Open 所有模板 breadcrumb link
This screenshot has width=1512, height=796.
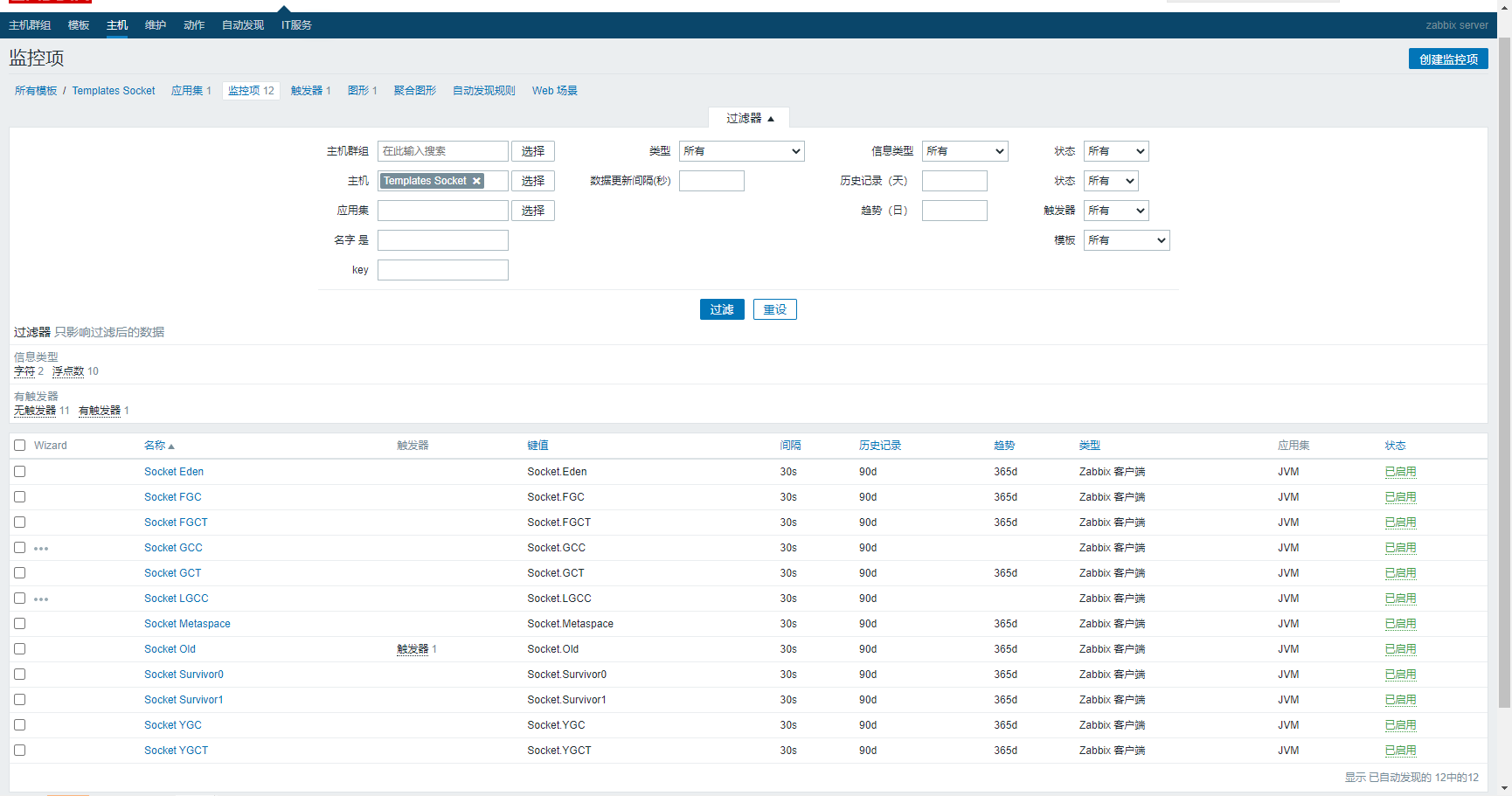click(x=36, y=91)
